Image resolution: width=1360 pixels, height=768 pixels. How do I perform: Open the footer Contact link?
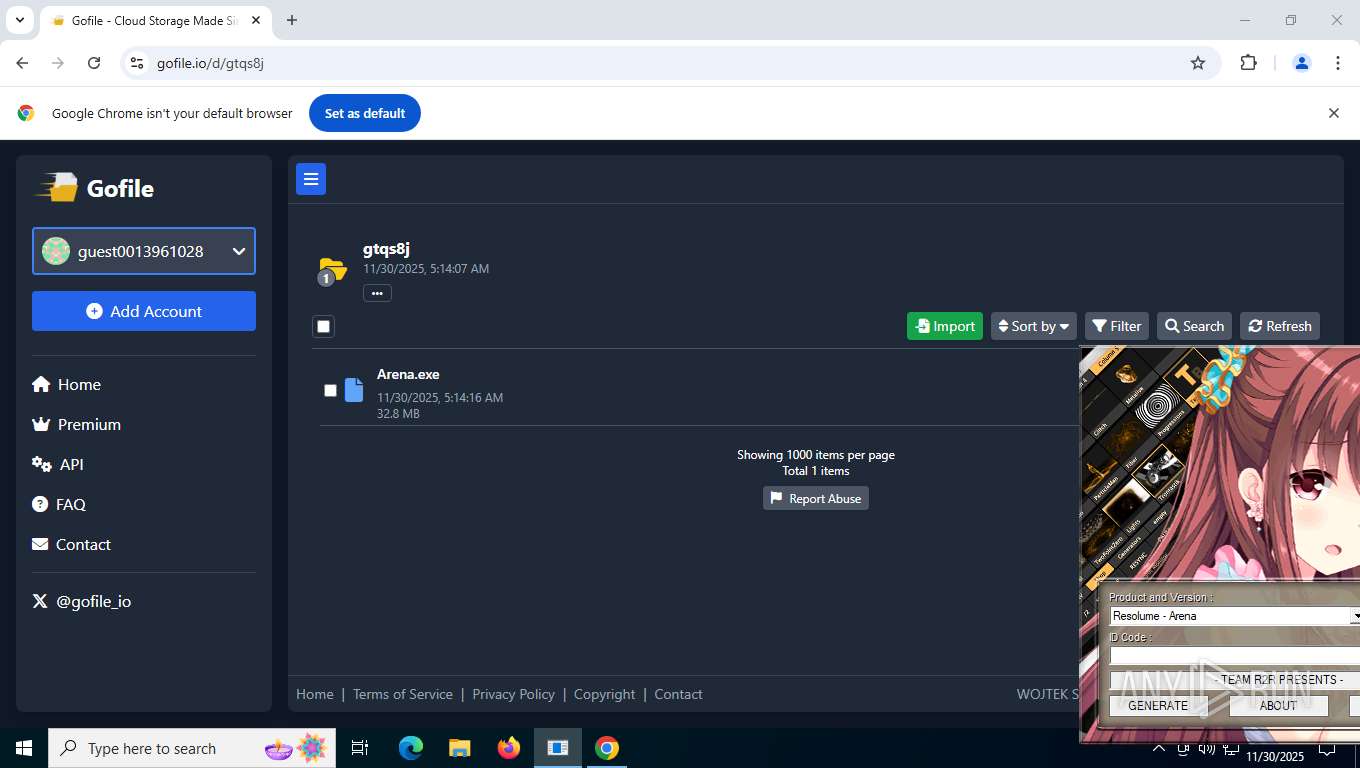coord(678,694)
